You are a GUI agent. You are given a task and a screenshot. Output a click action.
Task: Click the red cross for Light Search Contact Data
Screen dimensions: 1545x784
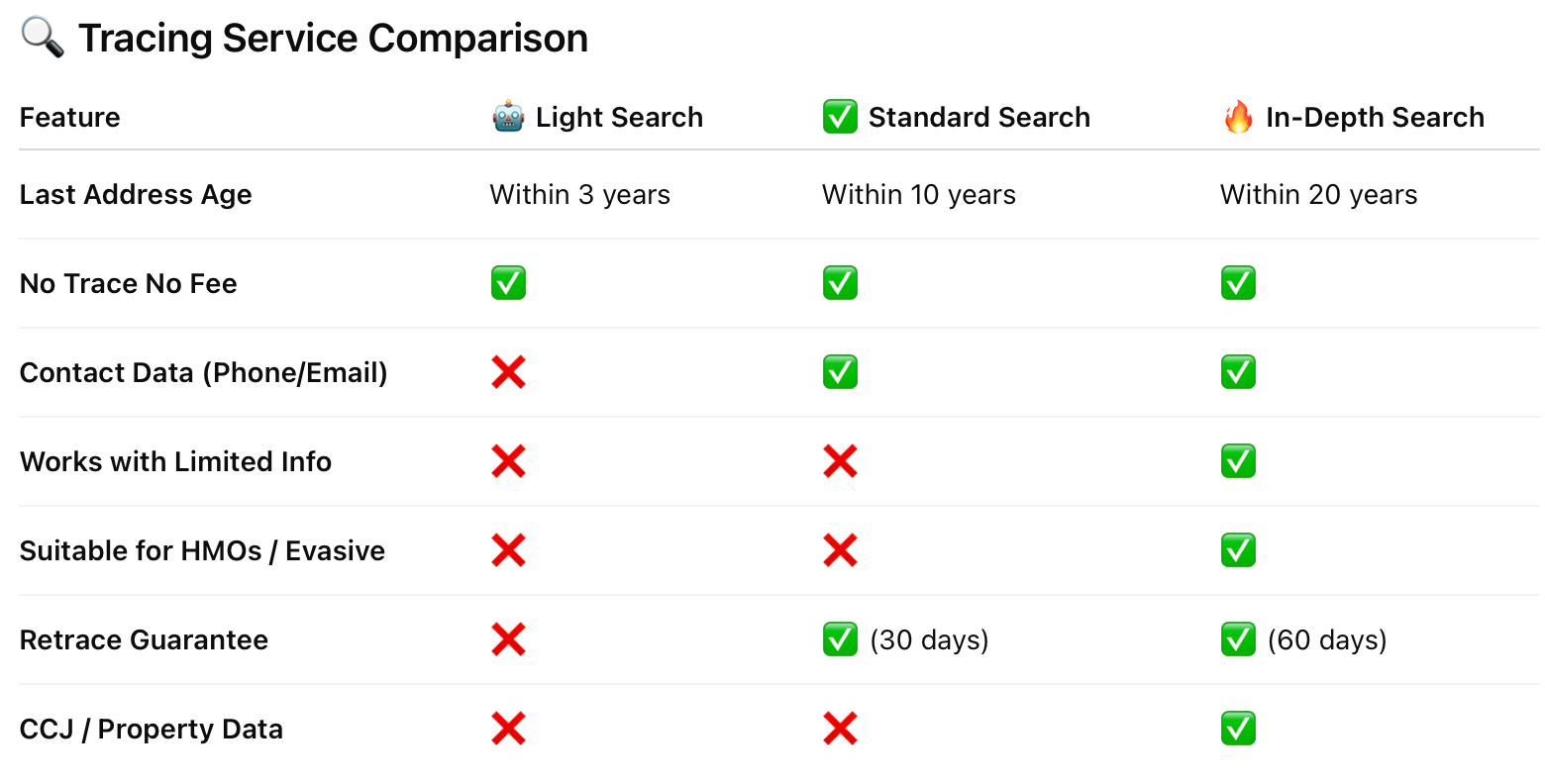point(508,372)
